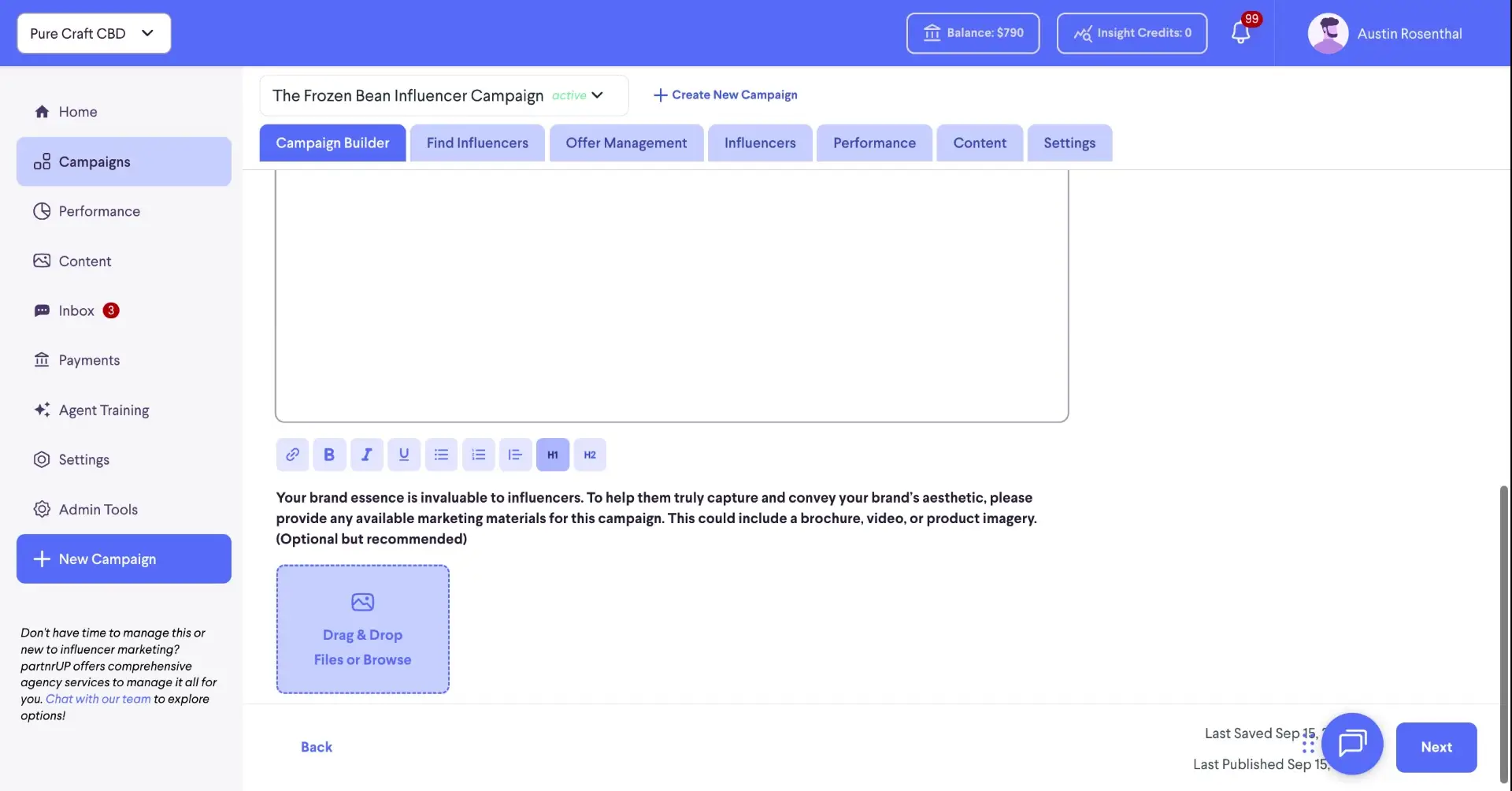Toggle bold formatting in the editor
This screenshot has height=791, width=1512.
[x=329, y=455]
